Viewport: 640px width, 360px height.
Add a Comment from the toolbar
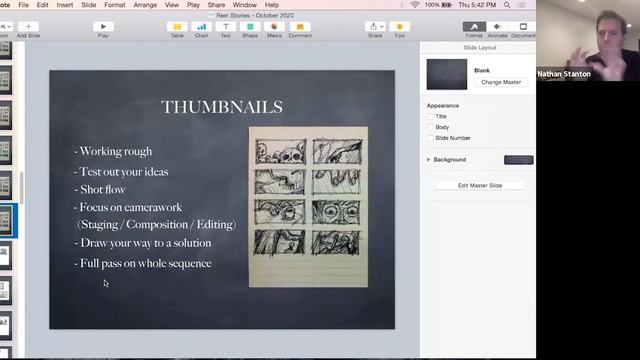point(300,27)
